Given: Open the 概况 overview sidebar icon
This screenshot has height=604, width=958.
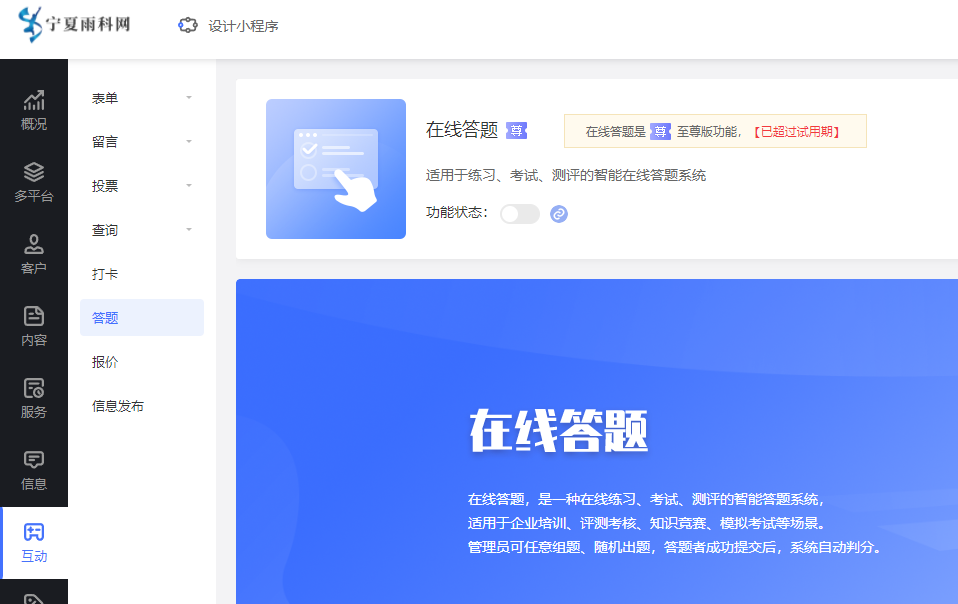Looking at the screenshot, I should coord(34,111).
